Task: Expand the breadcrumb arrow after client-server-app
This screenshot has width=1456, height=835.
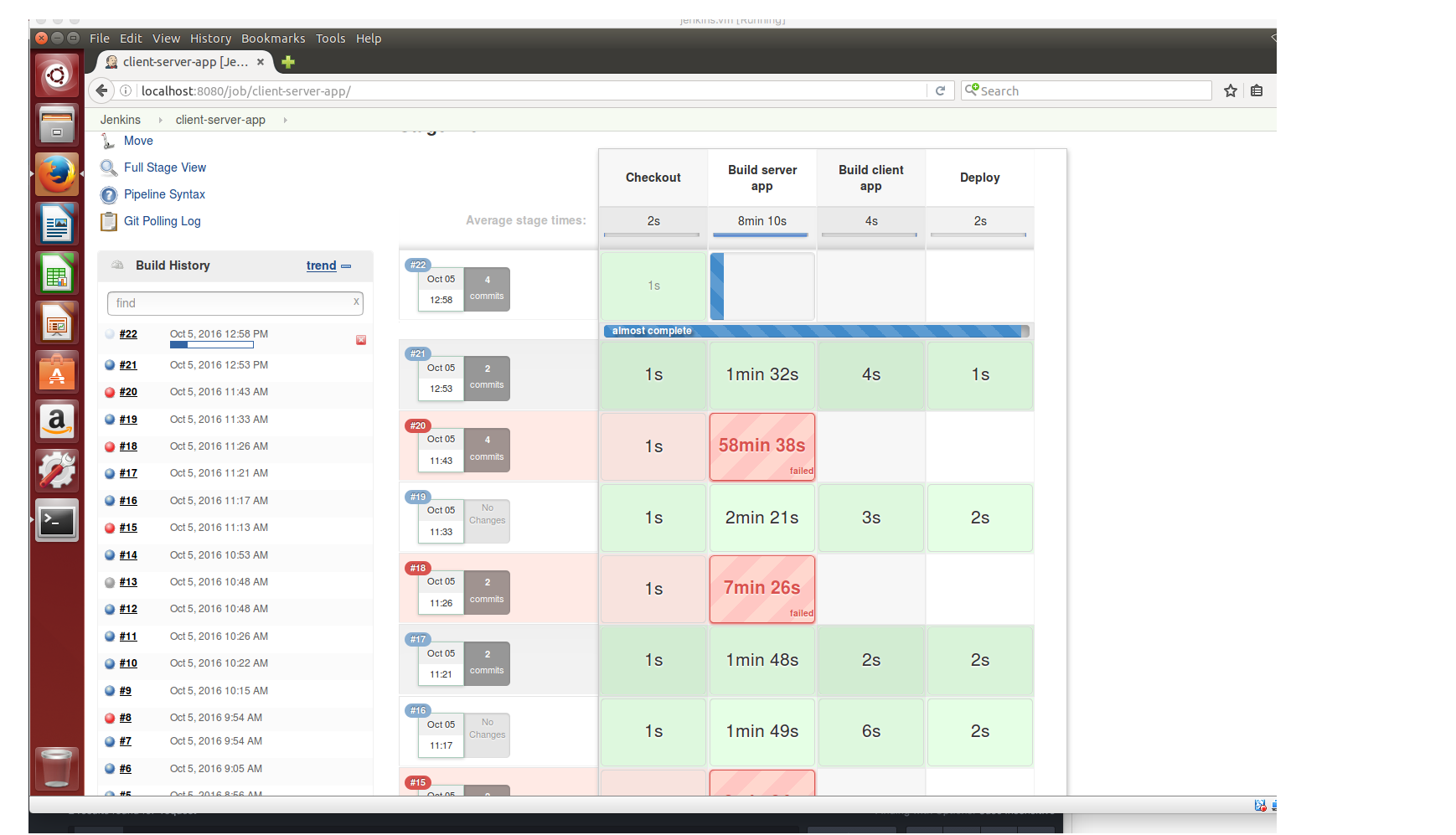Action: (x=285, y=120)
